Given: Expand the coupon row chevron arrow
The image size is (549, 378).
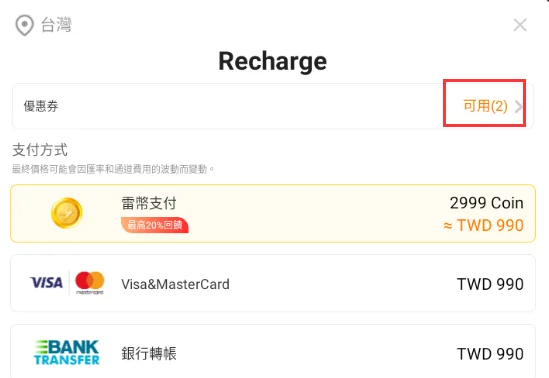Looking at the screenshot, I should 518,106.
